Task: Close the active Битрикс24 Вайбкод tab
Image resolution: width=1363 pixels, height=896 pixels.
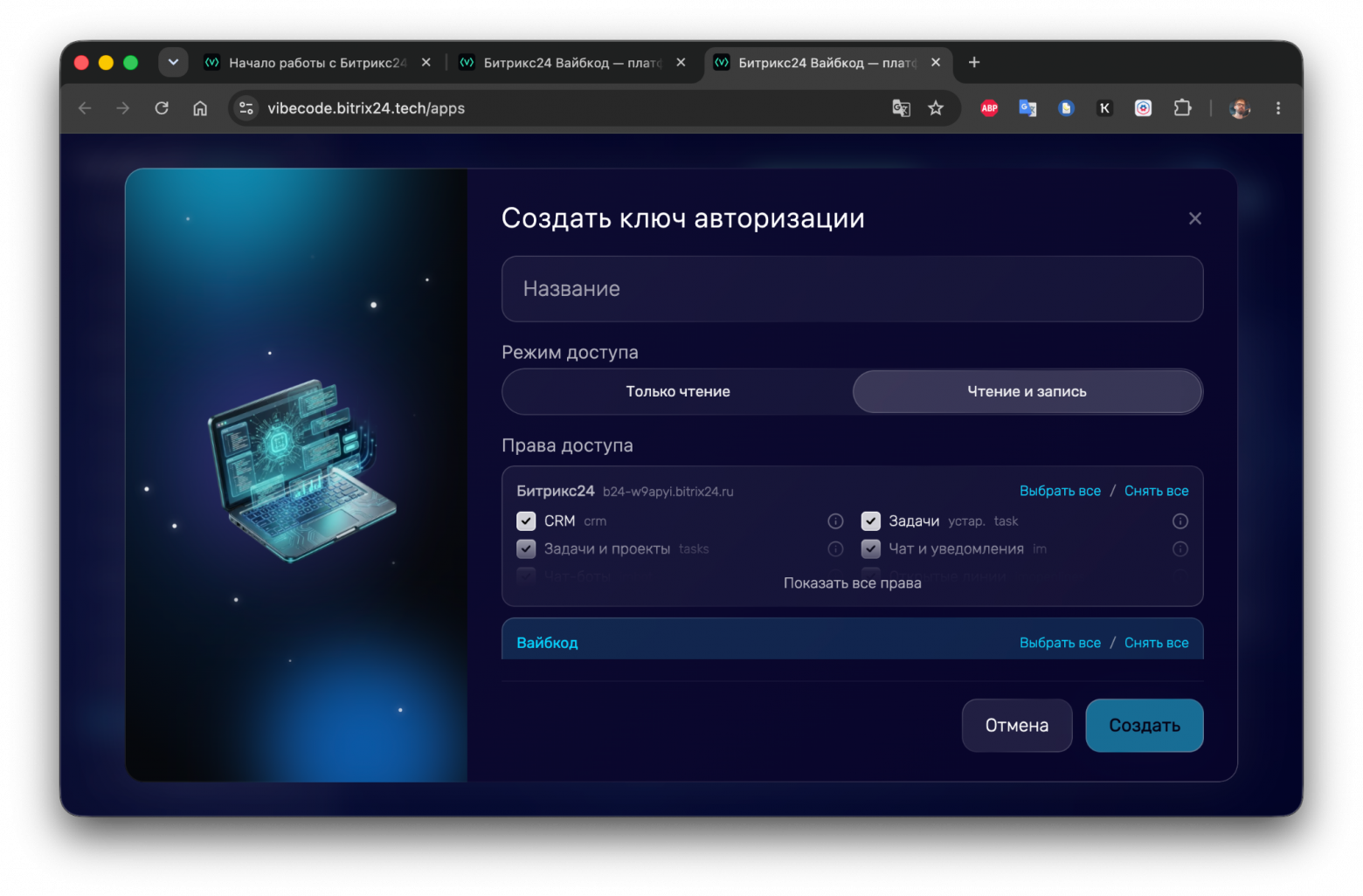Action: tap(936, 63)
